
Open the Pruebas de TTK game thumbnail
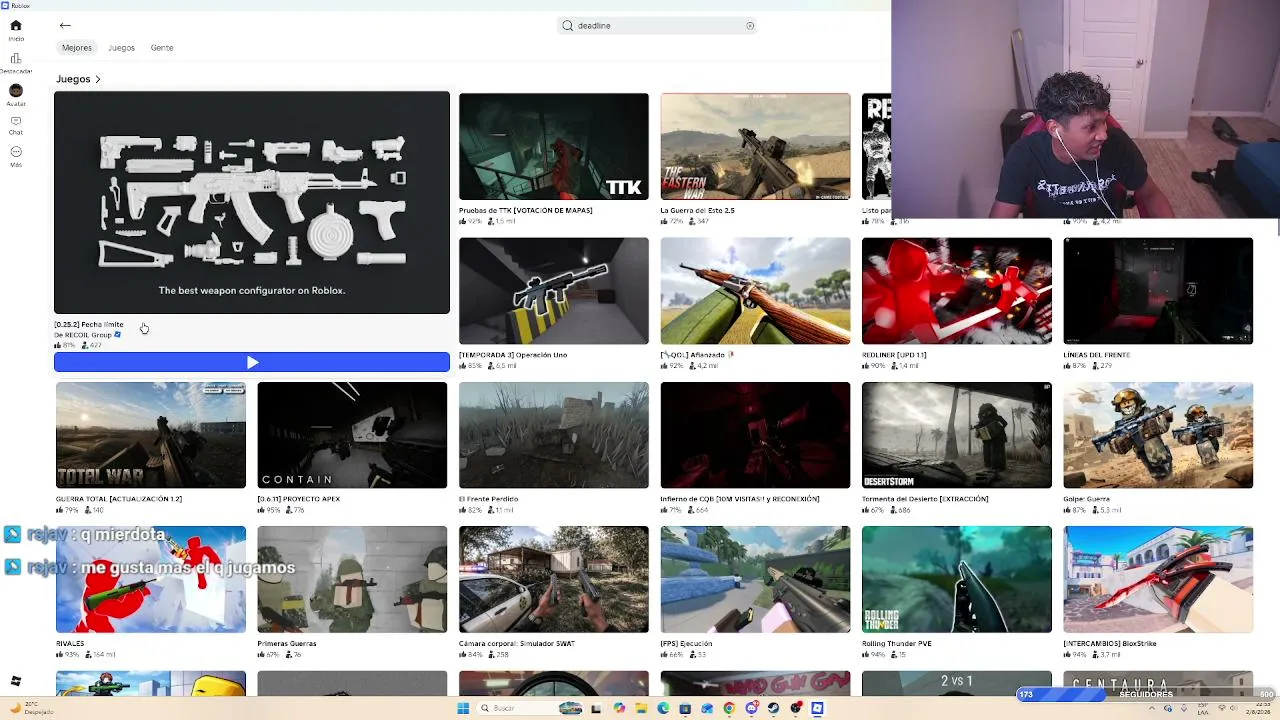[554, 147]
